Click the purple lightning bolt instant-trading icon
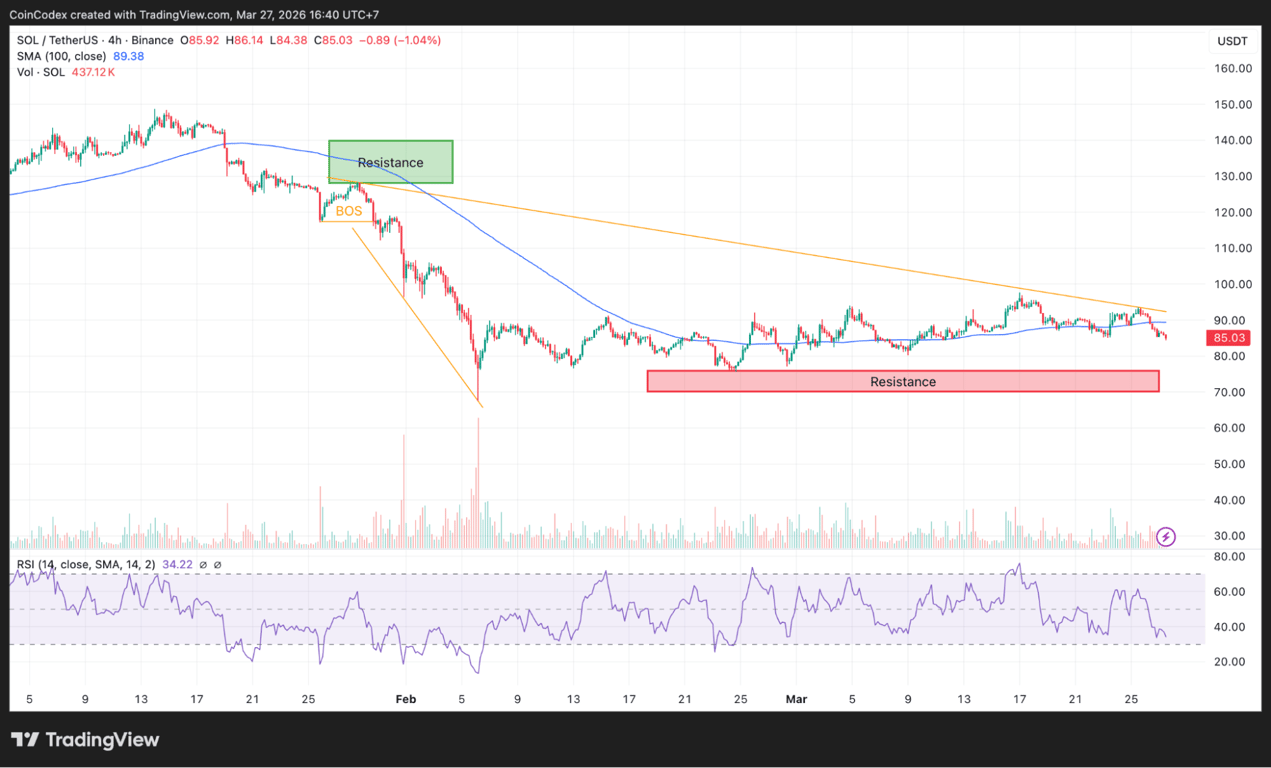Image resolution: width=1271 pixels, height=768 pixels. [1166, 537]
